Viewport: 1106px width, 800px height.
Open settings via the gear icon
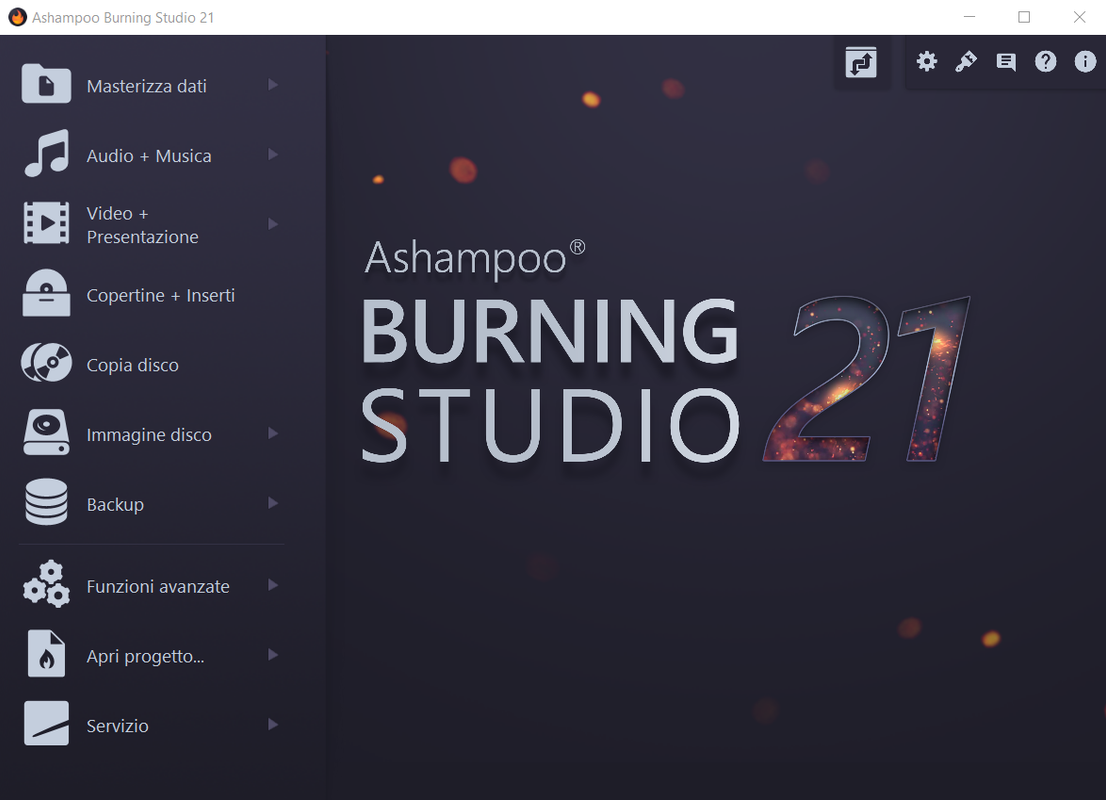click(x=927, y=61)
